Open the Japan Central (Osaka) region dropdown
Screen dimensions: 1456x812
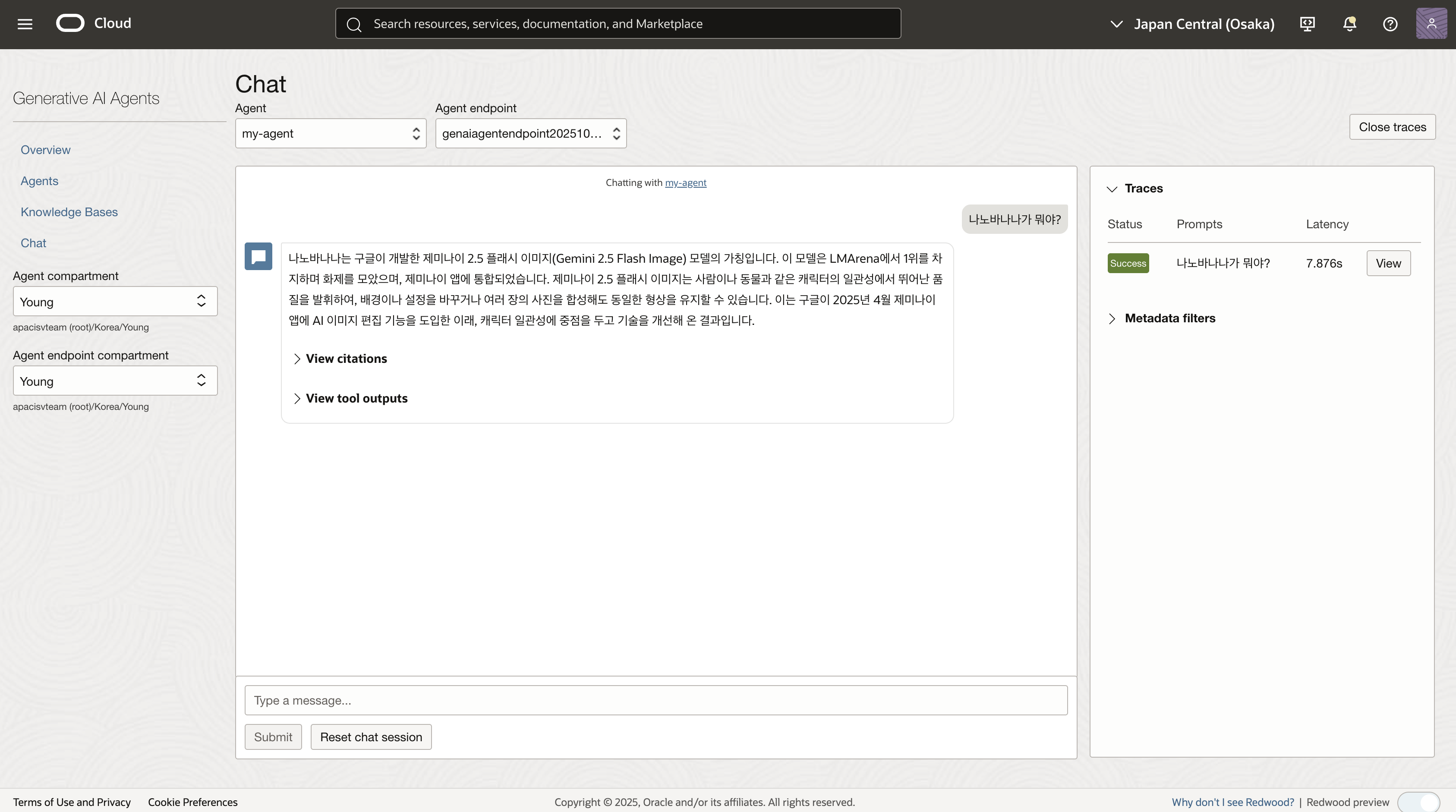pyautogui.click(x=1193, y=24)
